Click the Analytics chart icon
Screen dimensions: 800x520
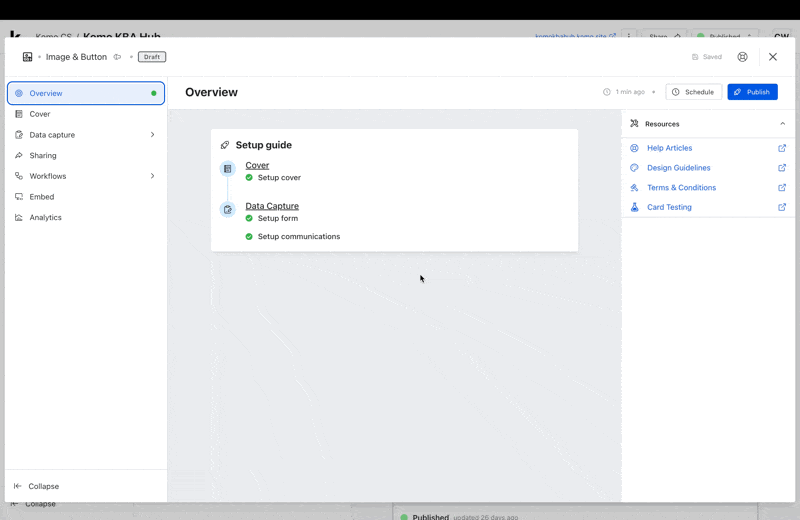(19, 217)
